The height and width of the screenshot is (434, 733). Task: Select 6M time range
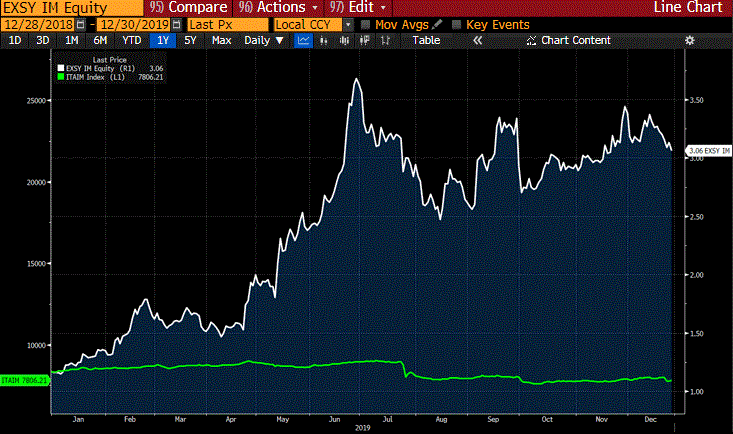(x=100, y=41)
